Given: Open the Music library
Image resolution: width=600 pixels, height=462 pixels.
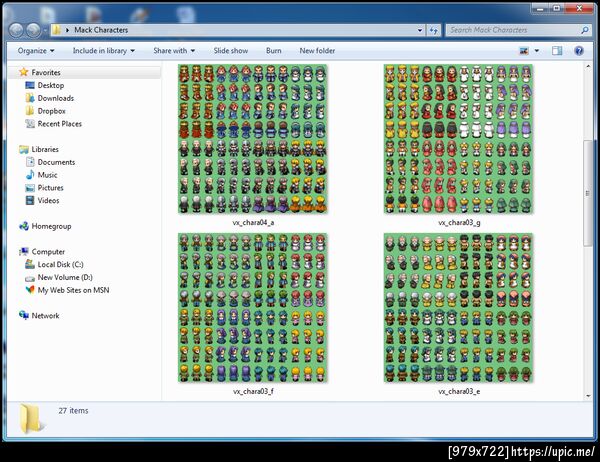Looking at the screenshot, I should point(47,175).
